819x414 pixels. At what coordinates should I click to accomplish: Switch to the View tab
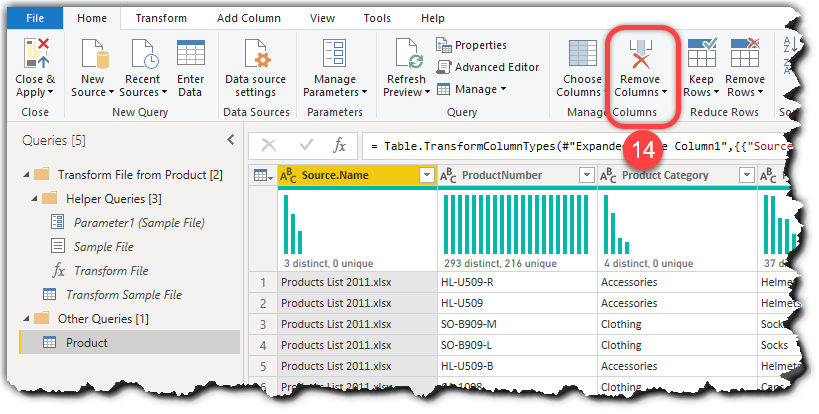(322, 18)
